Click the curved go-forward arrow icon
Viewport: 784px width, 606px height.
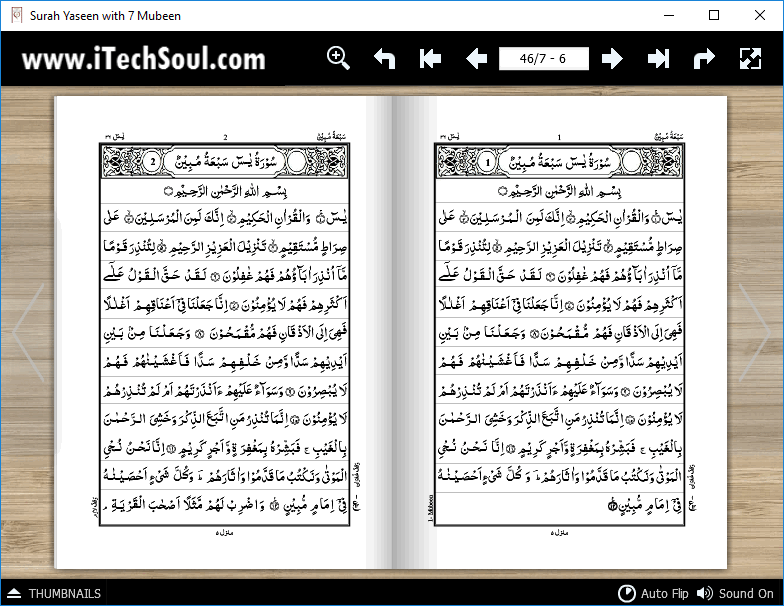pyautogui.click(x=704, y=58)
